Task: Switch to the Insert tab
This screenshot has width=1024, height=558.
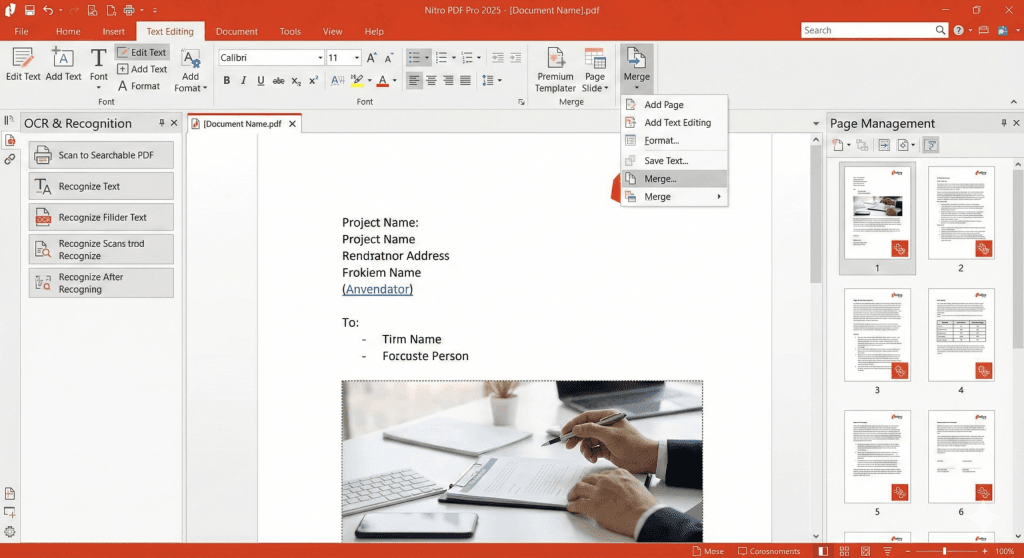Action: [x=113, y=31]
